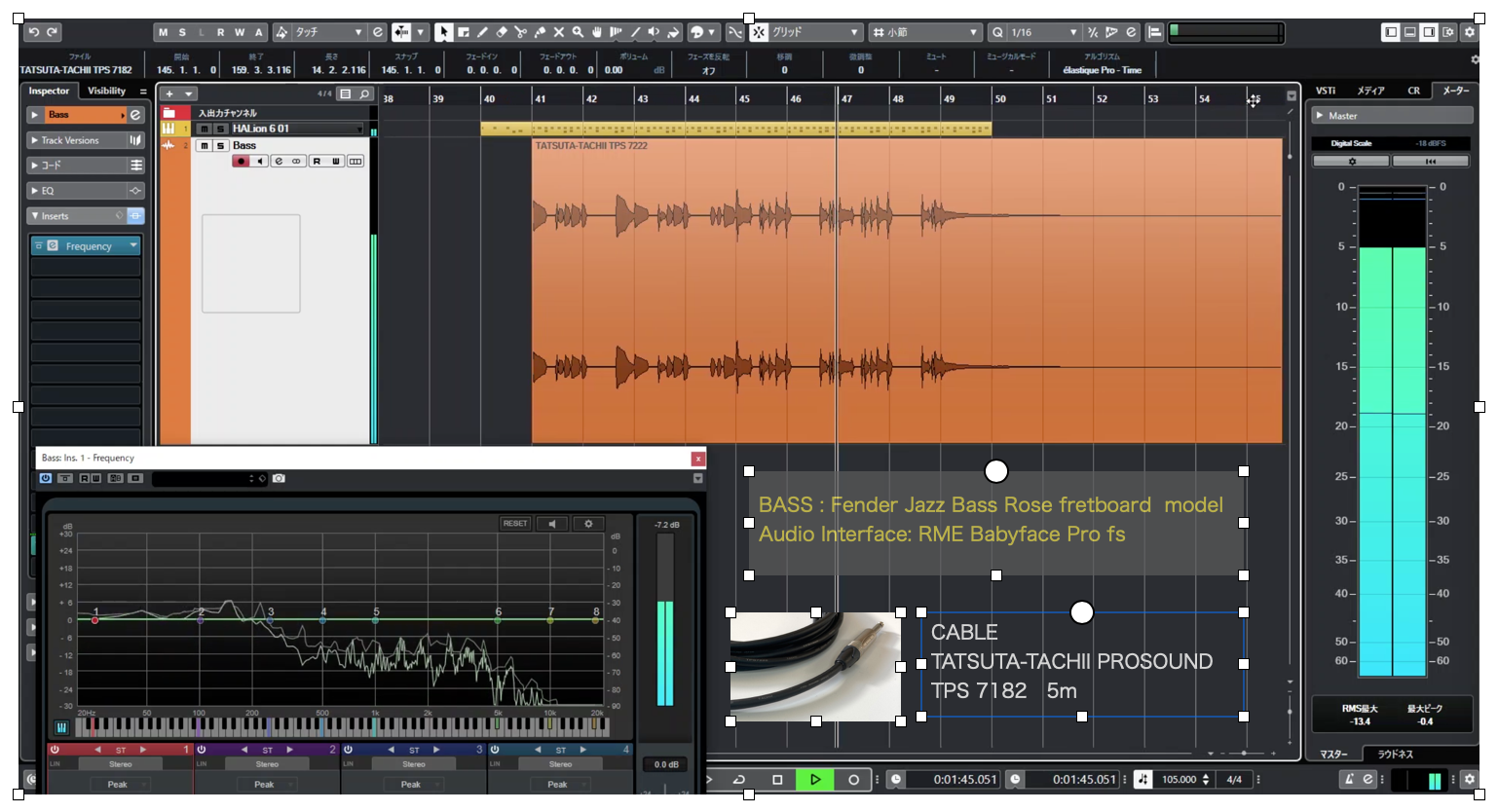This screenshot has height=812, width=1498.
Task: Select the Range Selection tool
Action: click(x=463, y=32)
